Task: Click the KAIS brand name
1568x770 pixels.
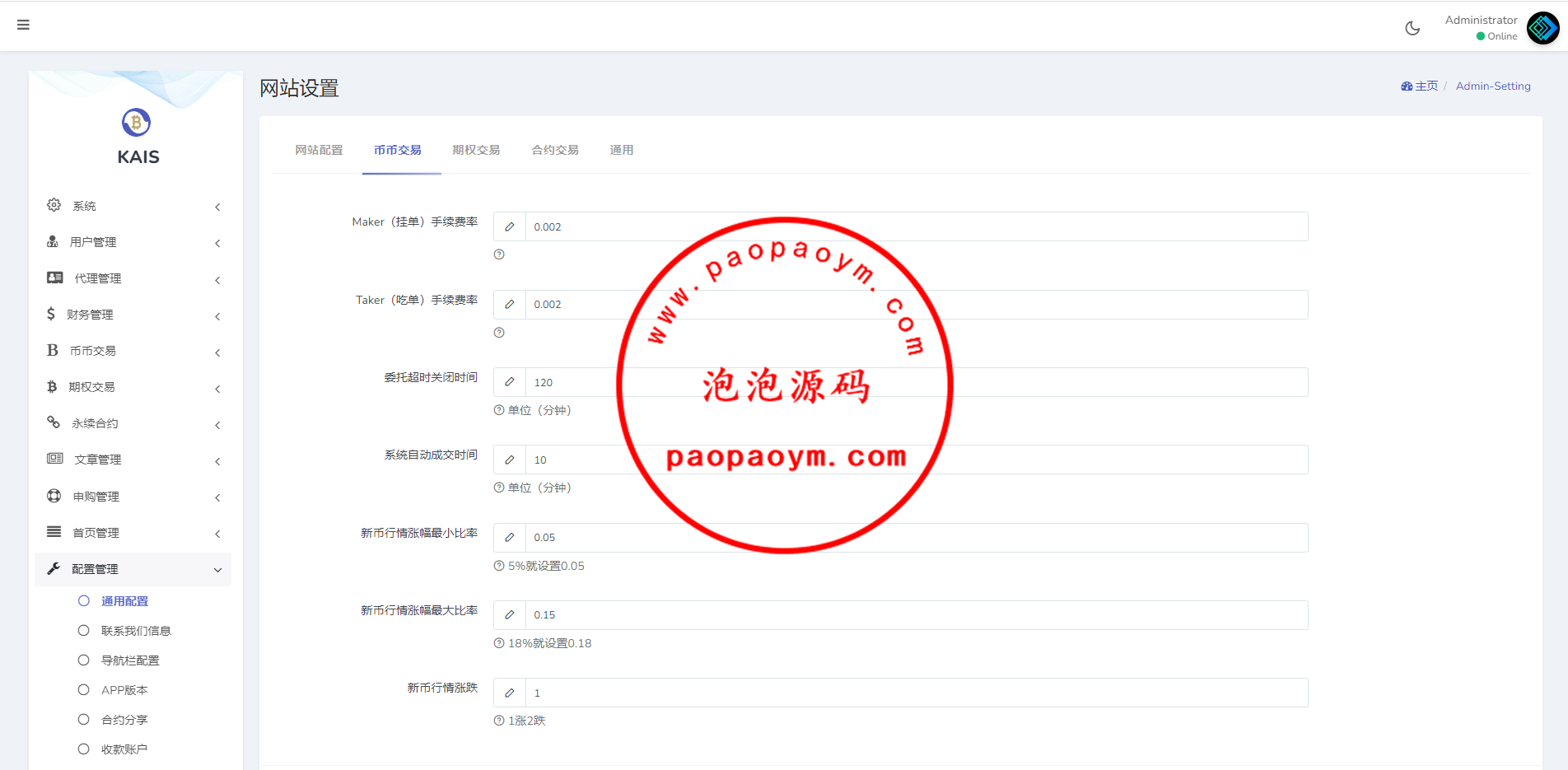Action: point(138,156)
